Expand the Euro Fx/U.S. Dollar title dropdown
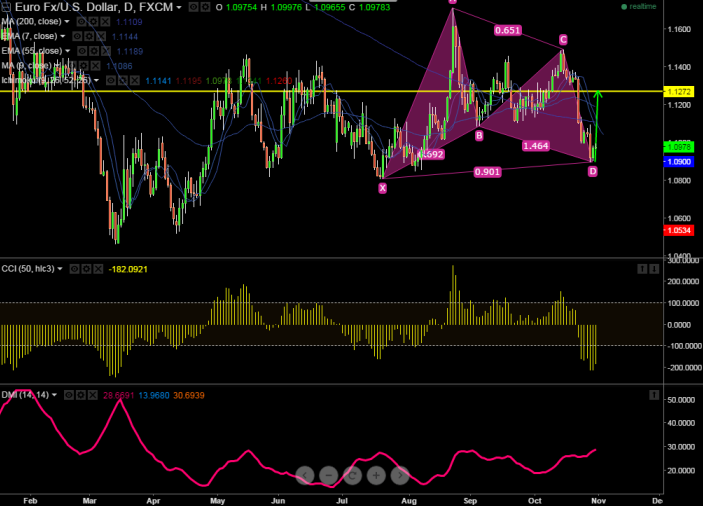703x506 pixels. point(179,8)
